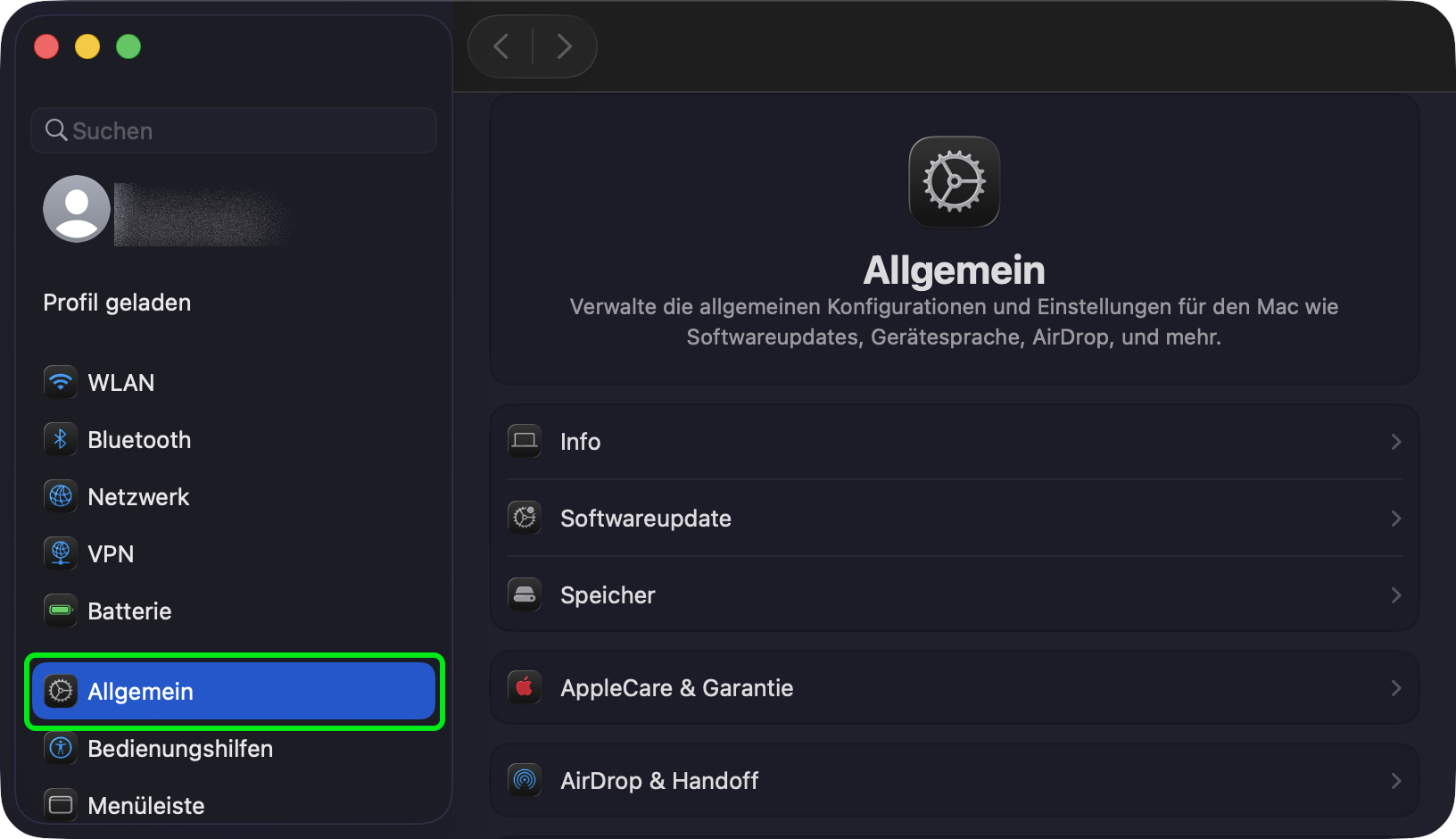Click the red AppleCare apple icon
This screenshot has height=839, width=1456.
tap(525, 687)
